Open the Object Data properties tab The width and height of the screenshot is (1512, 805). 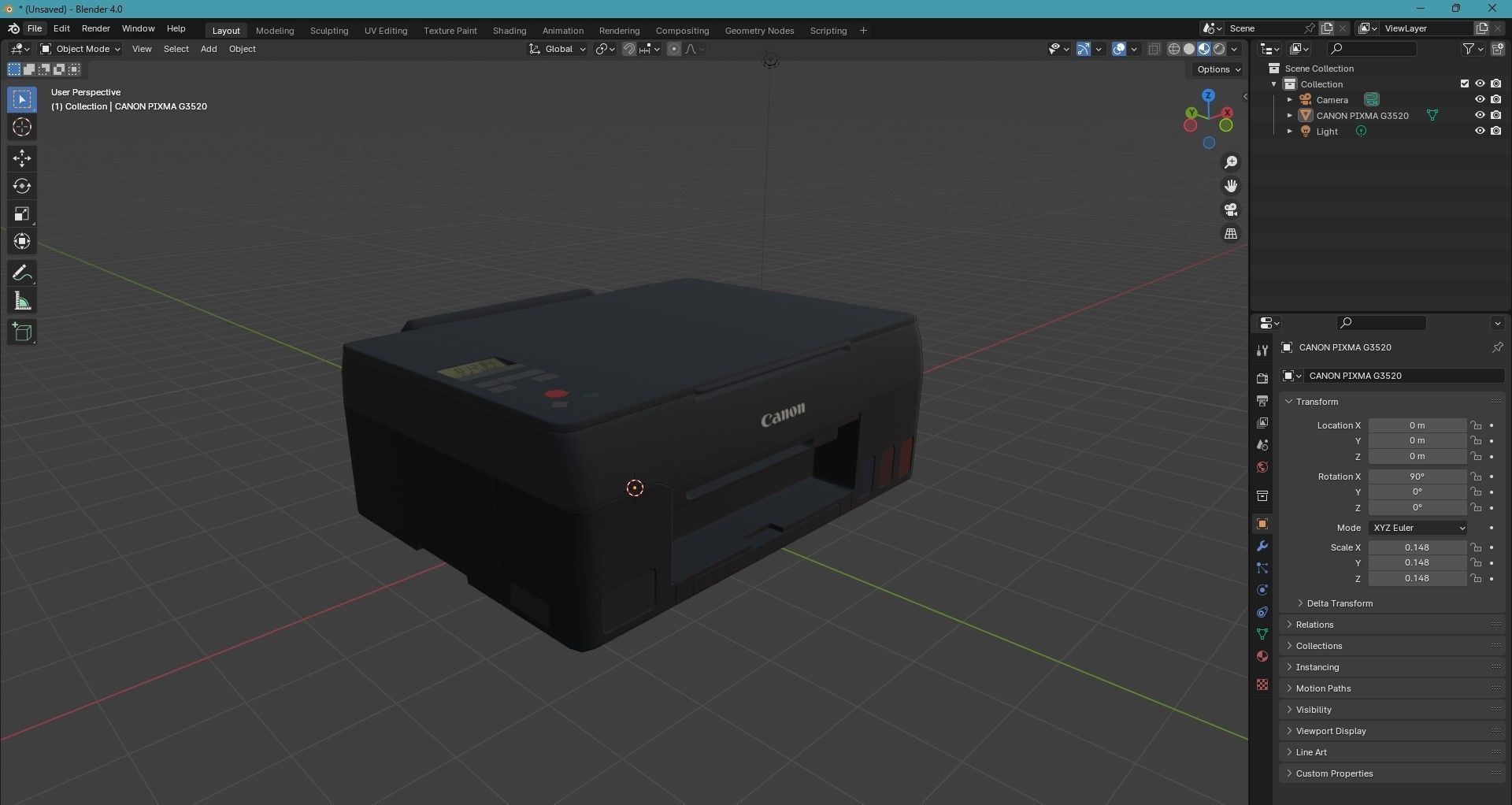pos(1262,634)
